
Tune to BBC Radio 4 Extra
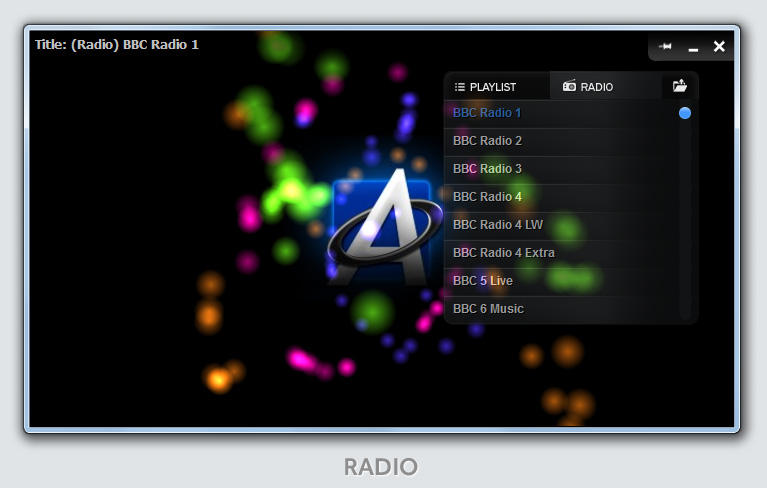[x=561, y=253]
